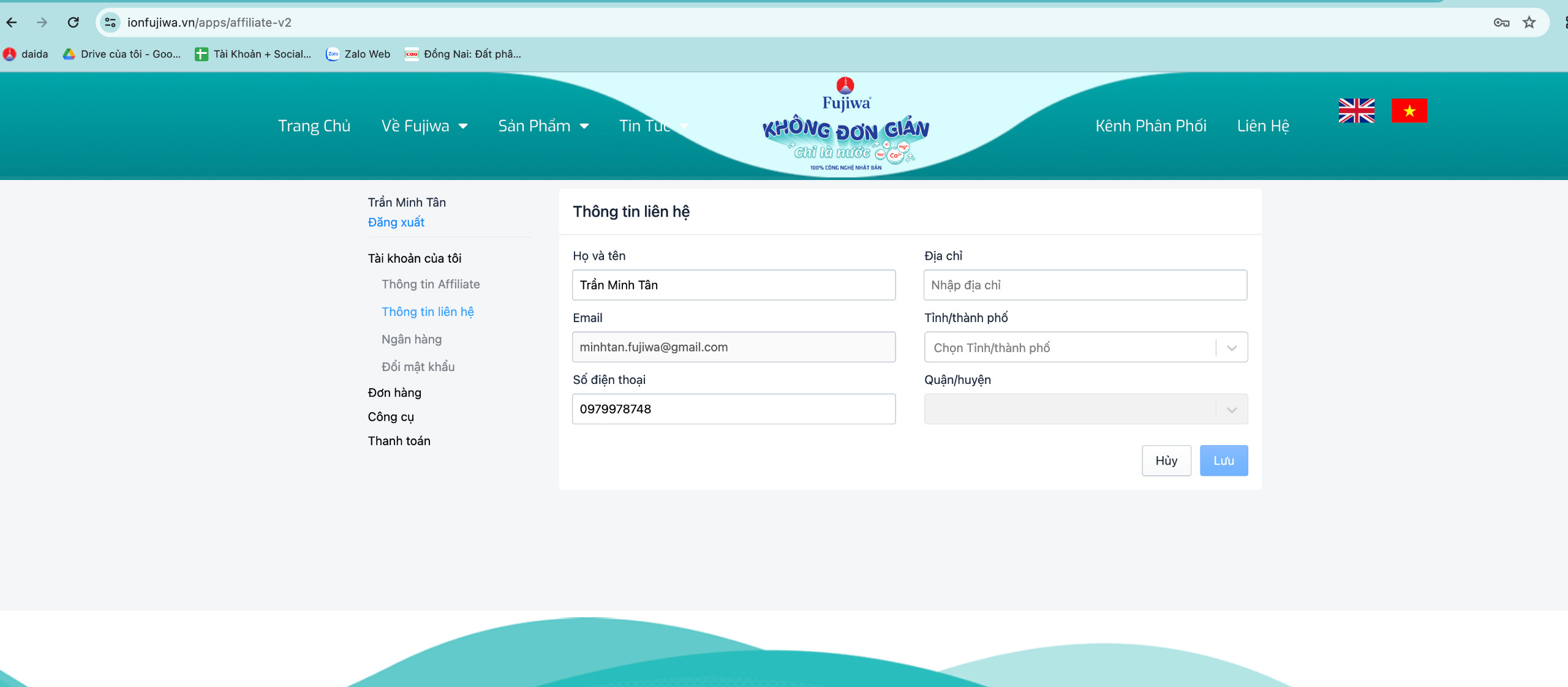Viewport: 1568px width, 687px height.
Task: Go to Ngân hàng section
Action: point(412,339)
